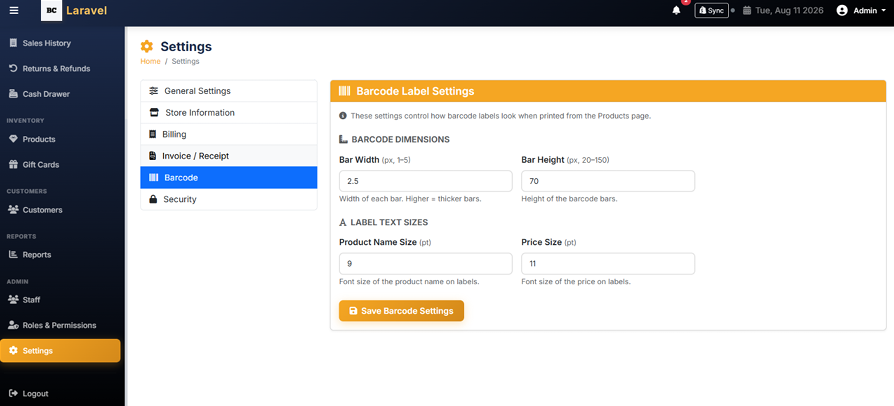
Task: Click the Cash Drawer register icon
Action: coord(13,94)
